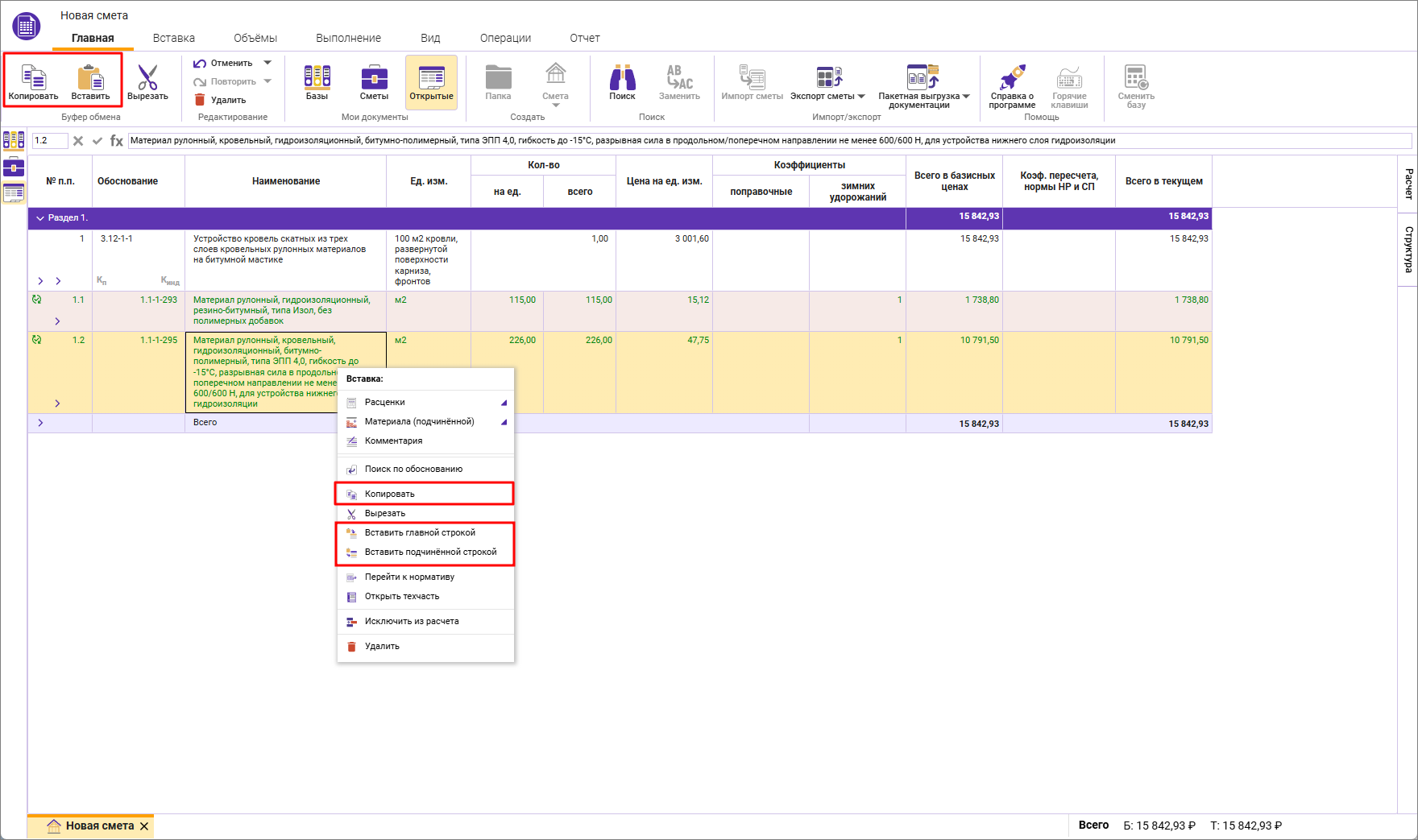Click the Paste (Вставить) ribbon icon
The image size is (1418, 840).
90,79
